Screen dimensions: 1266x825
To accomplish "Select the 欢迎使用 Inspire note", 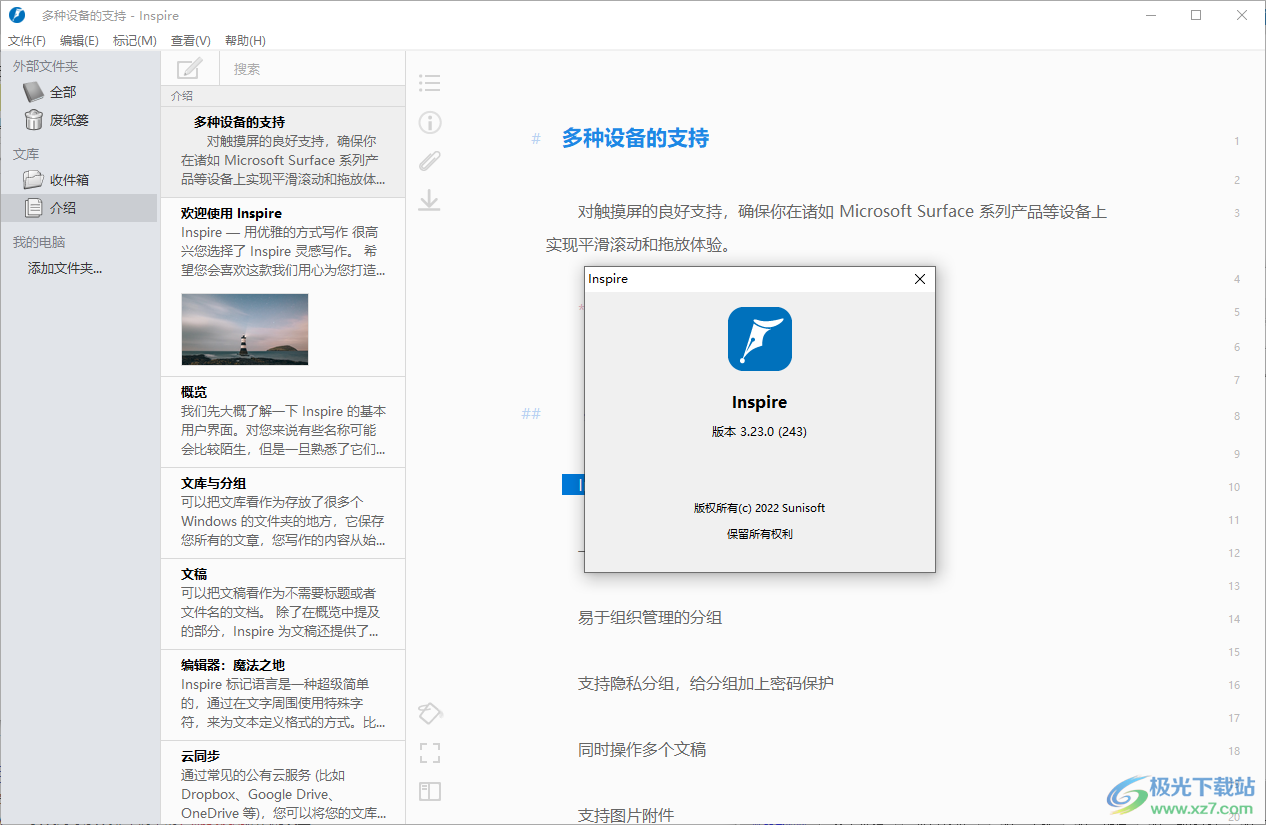I will click(x=232, y=212).
